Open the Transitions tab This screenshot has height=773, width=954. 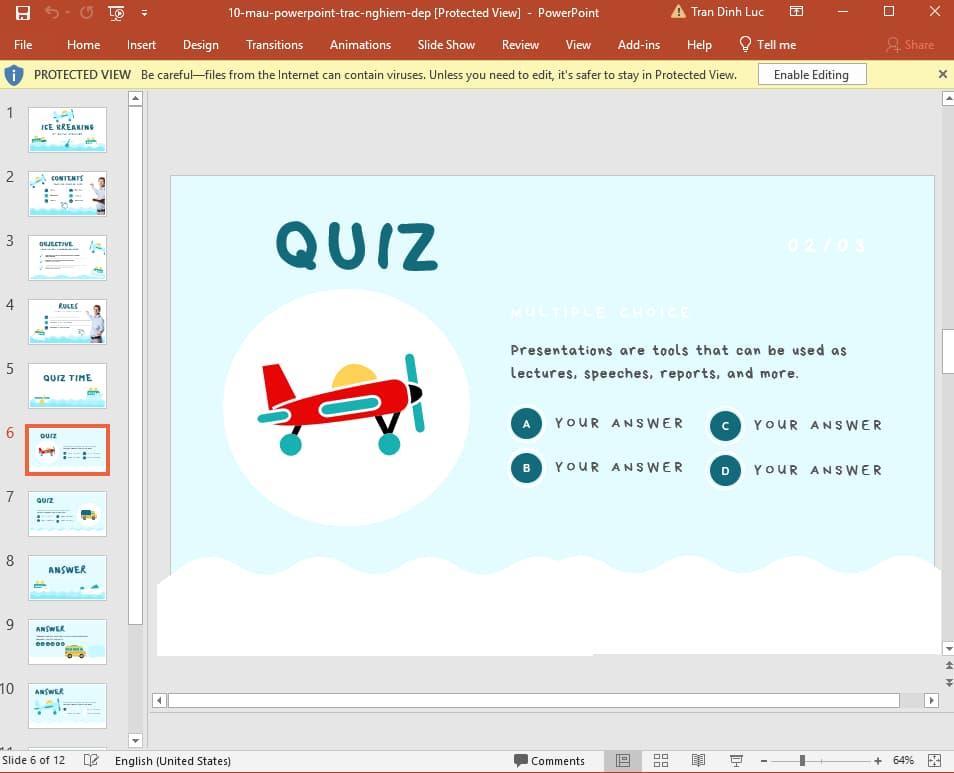coord(274,45)
